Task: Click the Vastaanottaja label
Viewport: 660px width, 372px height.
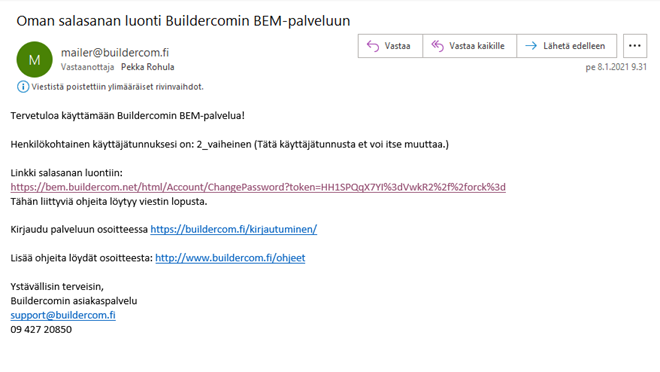Action: 87,67
